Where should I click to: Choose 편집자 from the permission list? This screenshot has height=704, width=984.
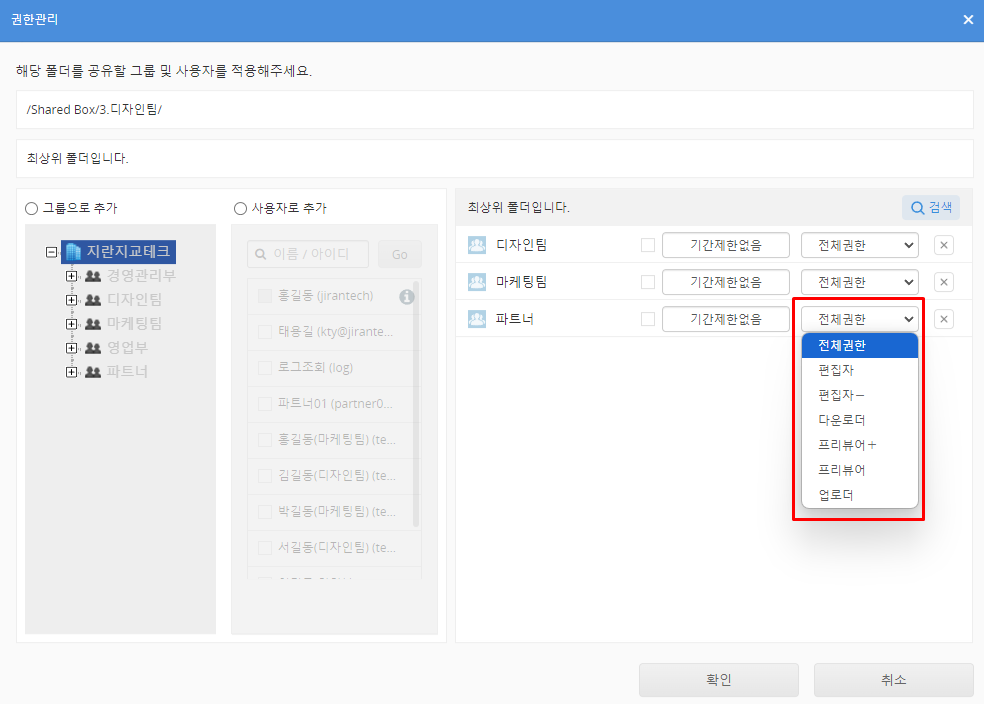coord(835,370)
